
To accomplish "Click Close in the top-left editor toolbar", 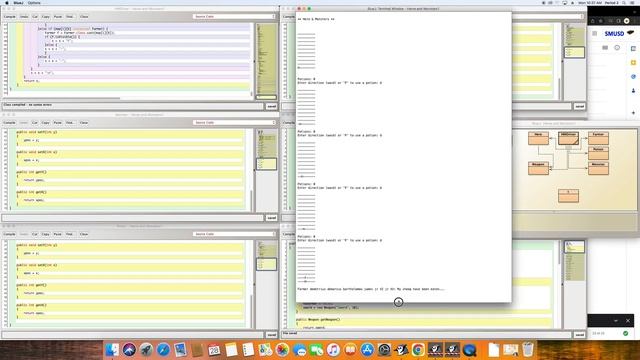I will click(84, 17).
